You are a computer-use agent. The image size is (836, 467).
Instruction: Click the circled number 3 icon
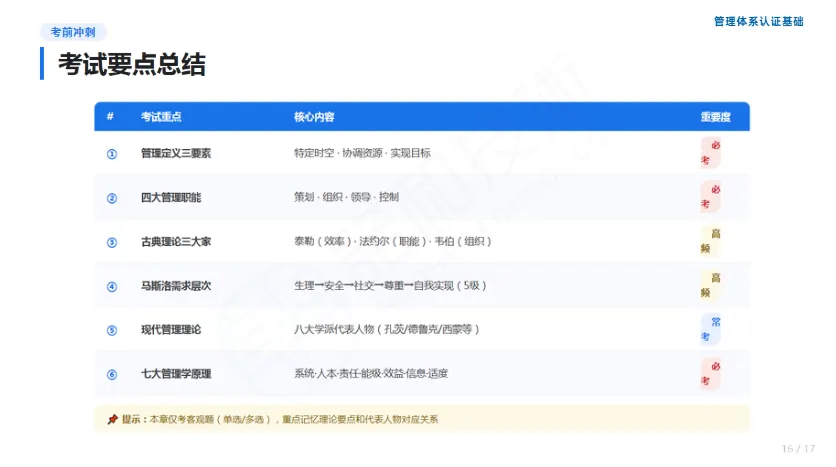point(112,243)
